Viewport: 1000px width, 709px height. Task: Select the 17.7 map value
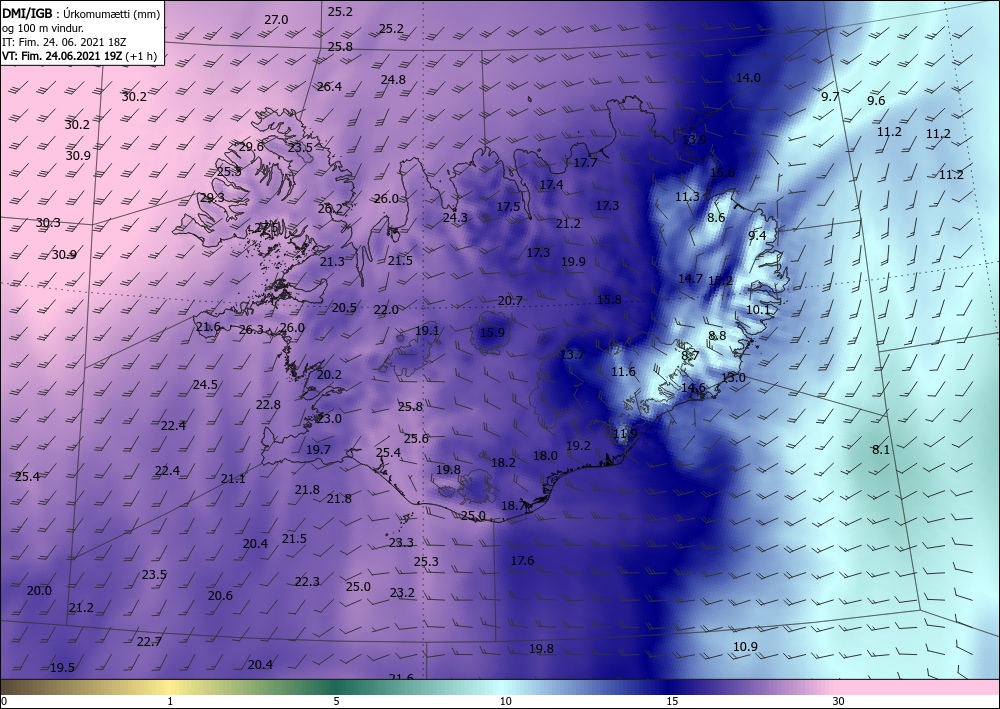585,163
